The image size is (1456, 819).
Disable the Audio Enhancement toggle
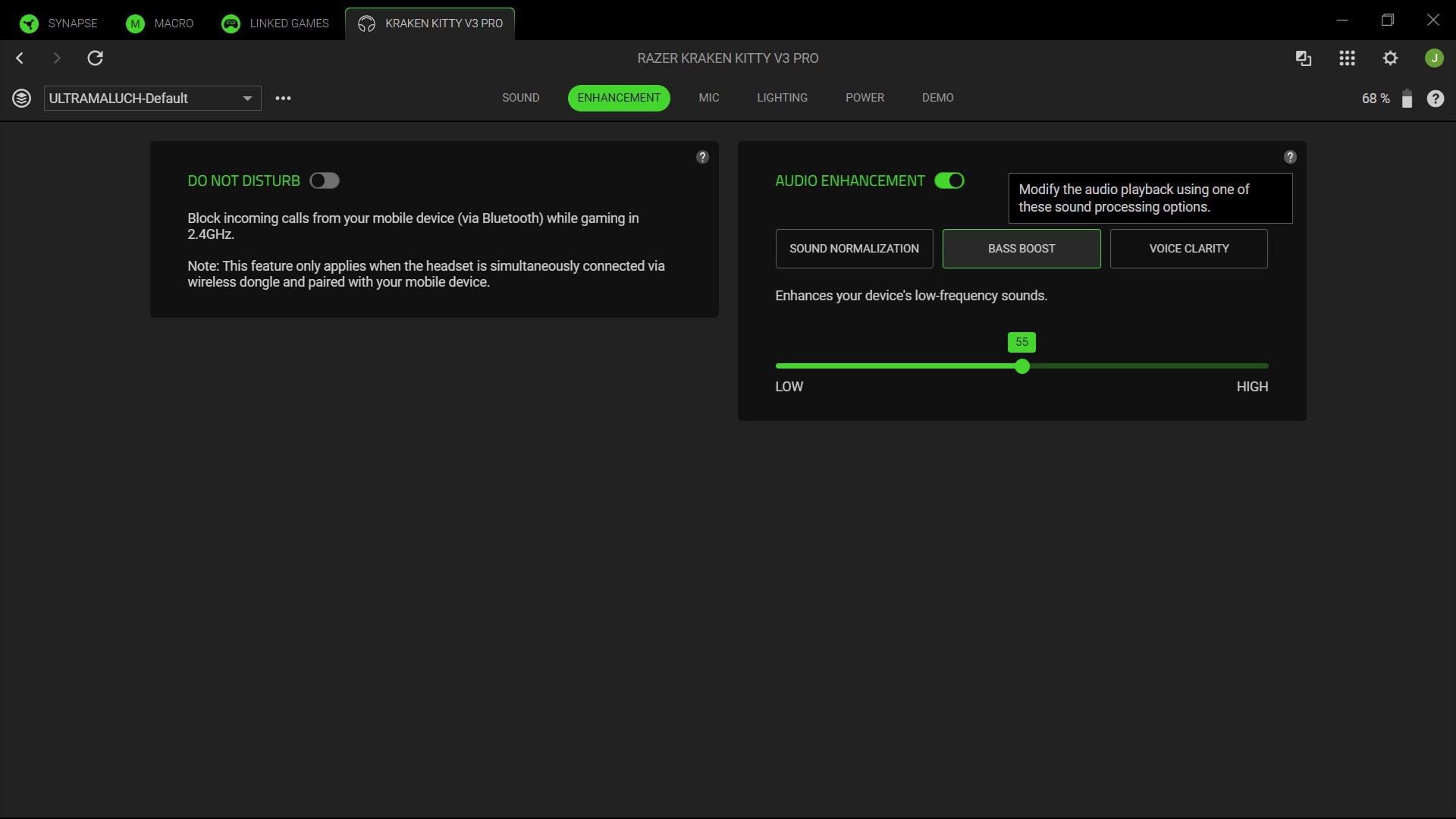click(949, 180)
